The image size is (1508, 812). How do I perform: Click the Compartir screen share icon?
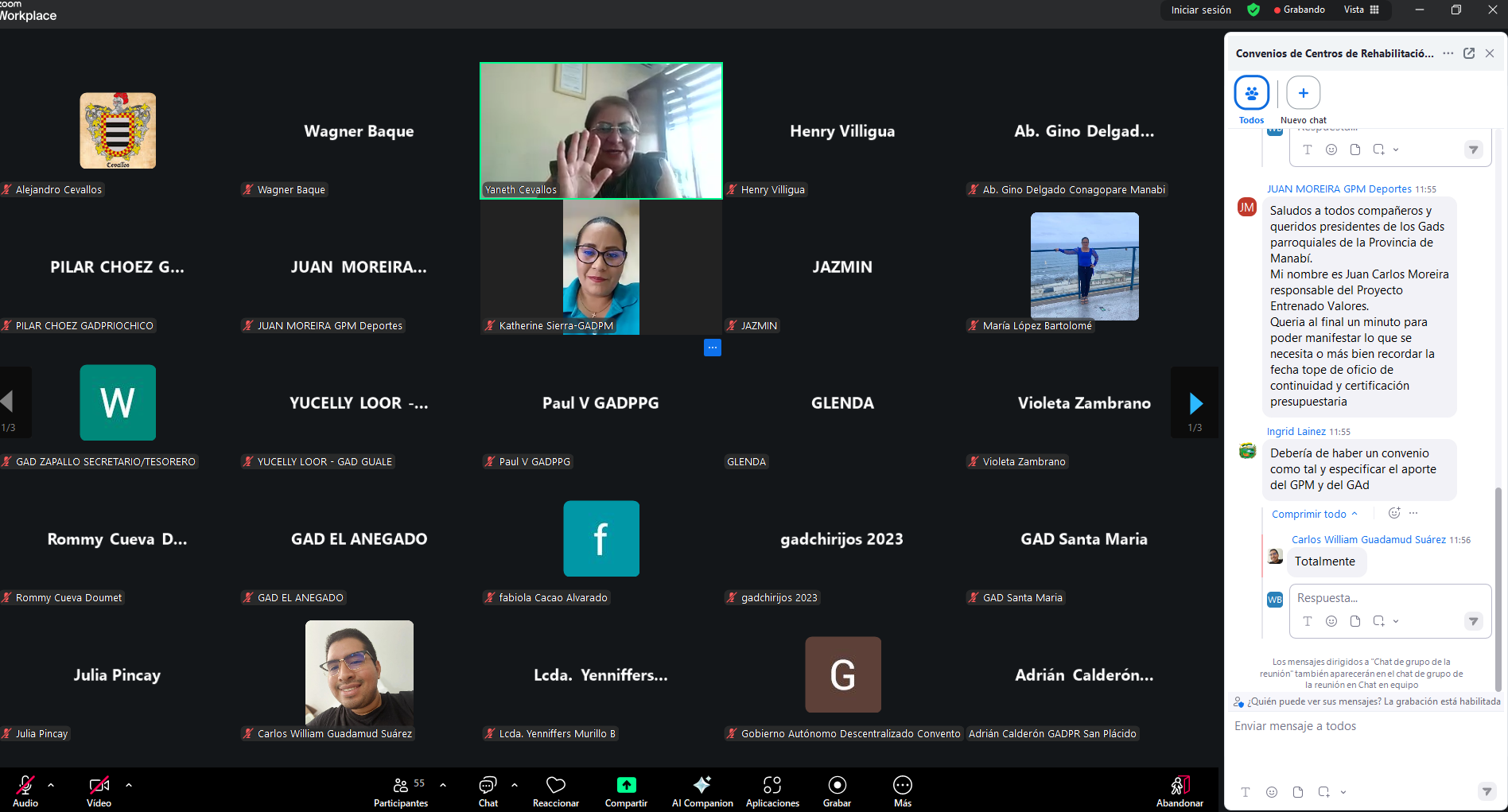click(x=626, y=786)
